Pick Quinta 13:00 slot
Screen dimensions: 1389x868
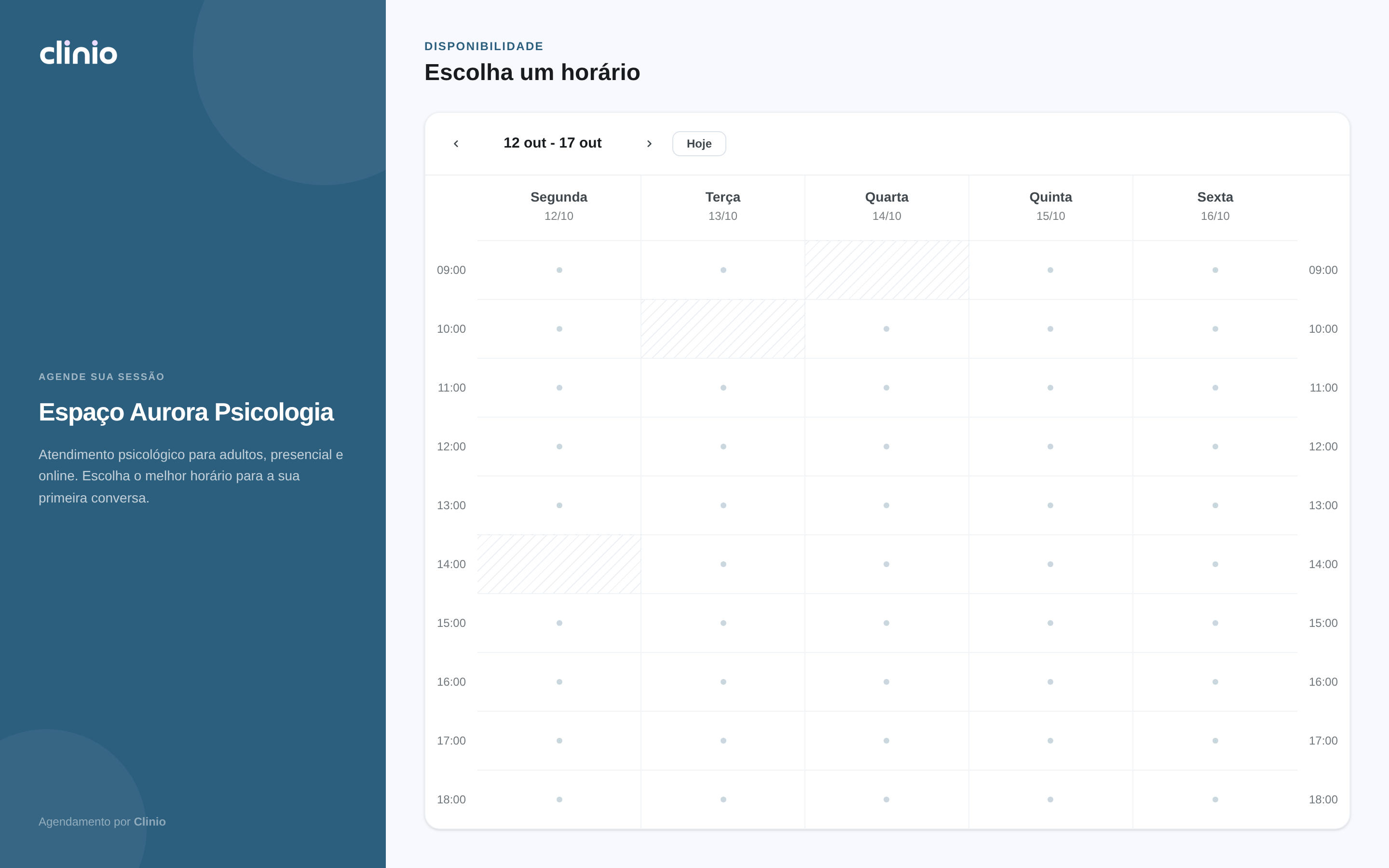[x=1050, y=505]
